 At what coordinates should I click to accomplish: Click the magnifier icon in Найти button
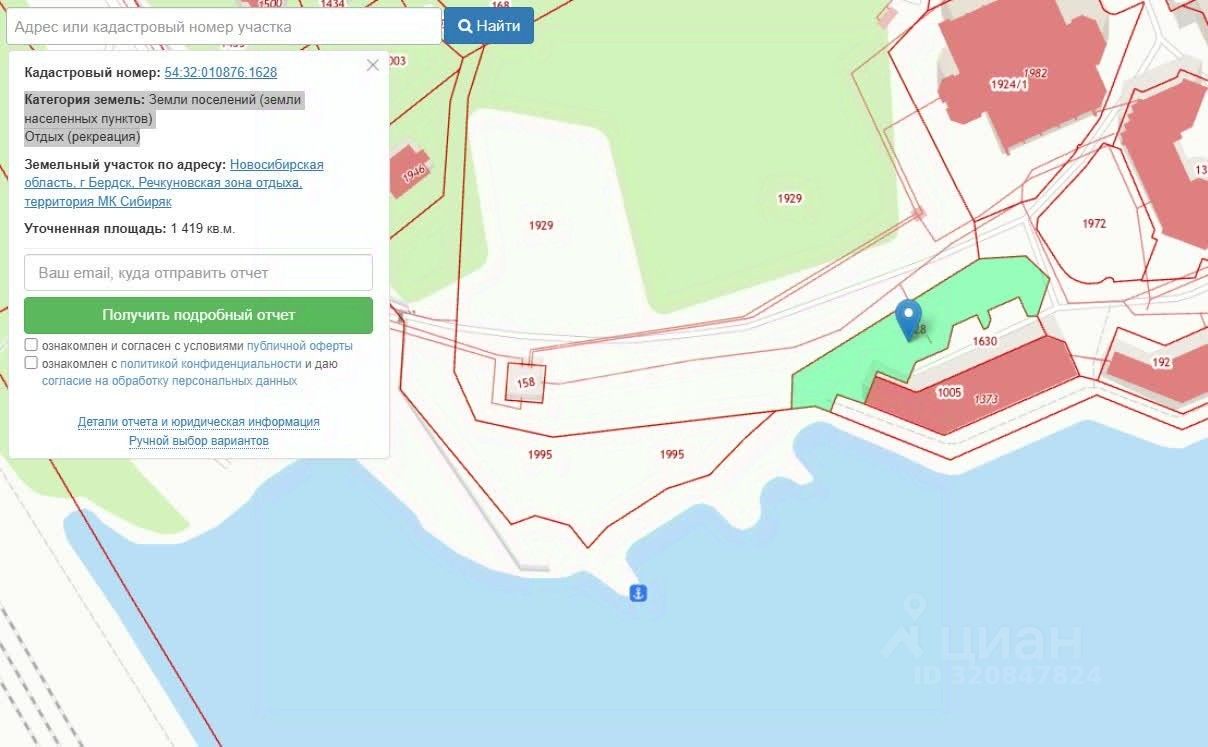pyautogui.click(x=465, y=26)
